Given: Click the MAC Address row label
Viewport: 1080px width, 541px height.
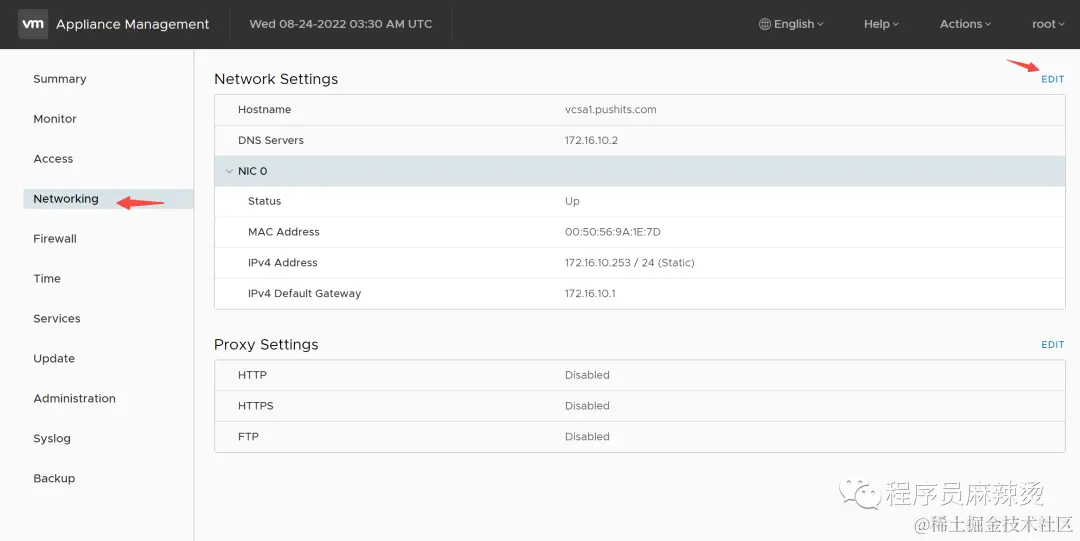Looking at the screenshot, I should click(284, 232).
